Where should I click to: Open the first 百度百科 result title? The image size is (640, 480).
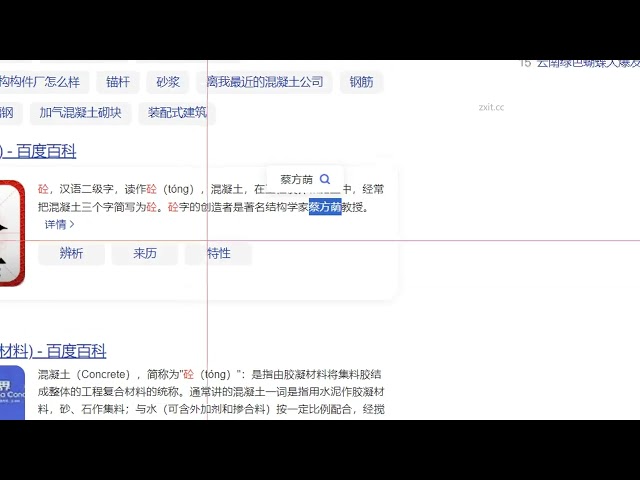click(x=38, y=151)
